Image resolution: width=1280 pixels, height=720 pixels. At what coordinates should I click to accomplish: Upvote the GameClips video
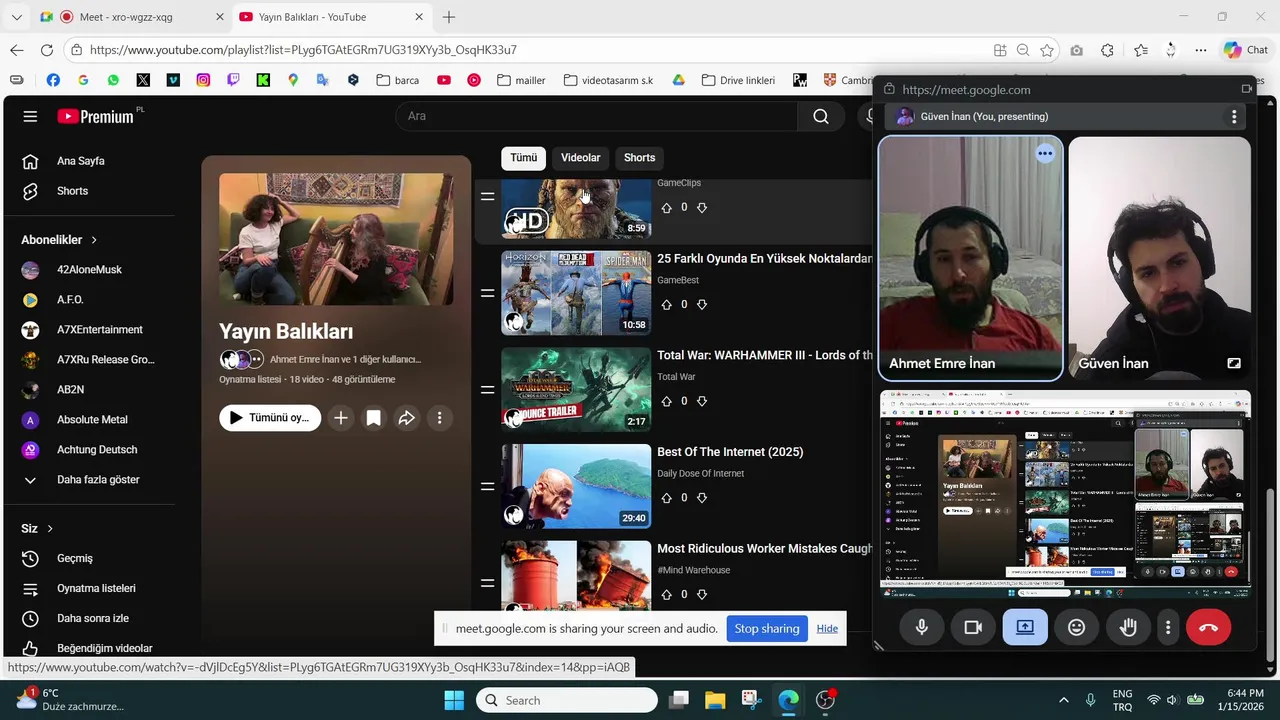click(x=667, y=208)
